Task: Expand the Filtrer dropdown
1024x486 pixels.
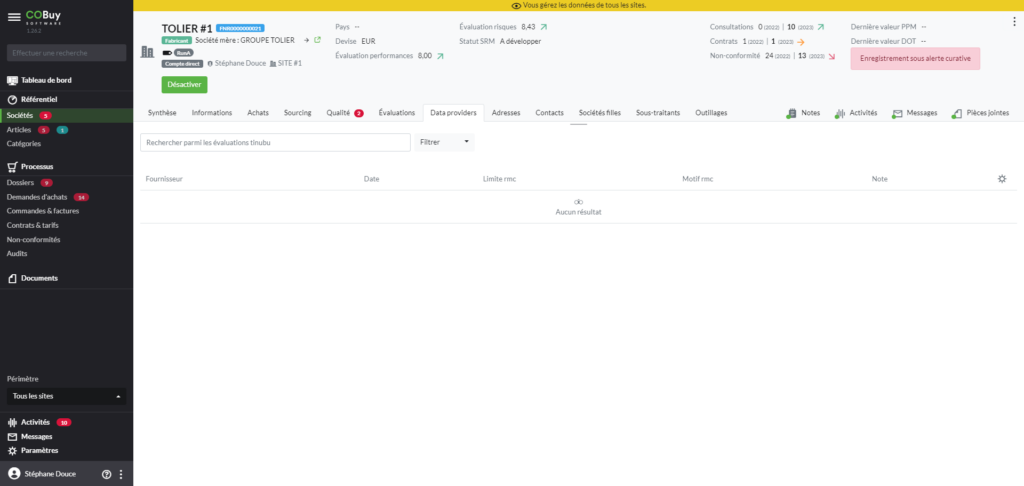Action: (x=445, y=143)
